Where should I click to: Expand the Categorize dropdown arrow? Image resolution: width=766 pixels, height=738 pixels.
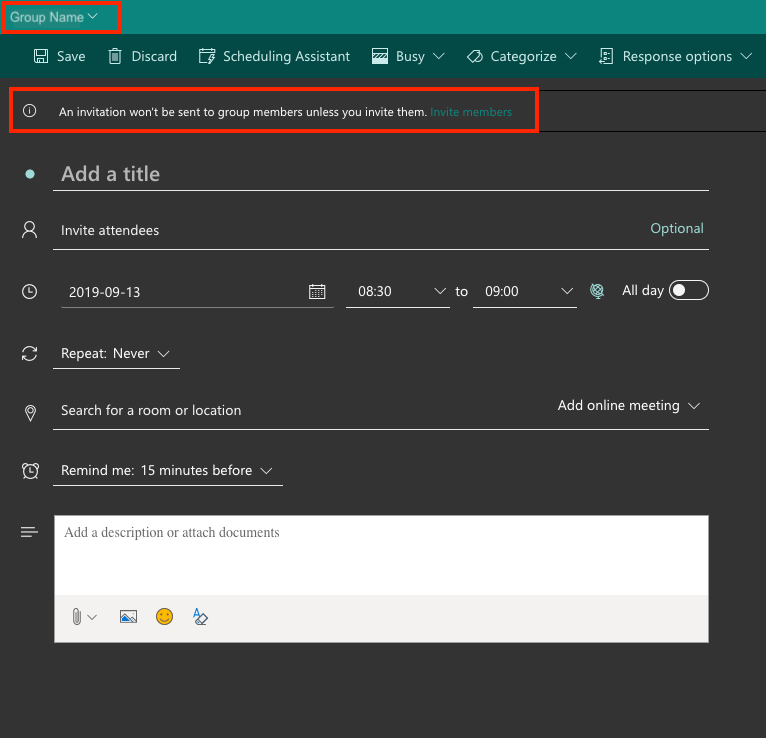coord(571,56)
